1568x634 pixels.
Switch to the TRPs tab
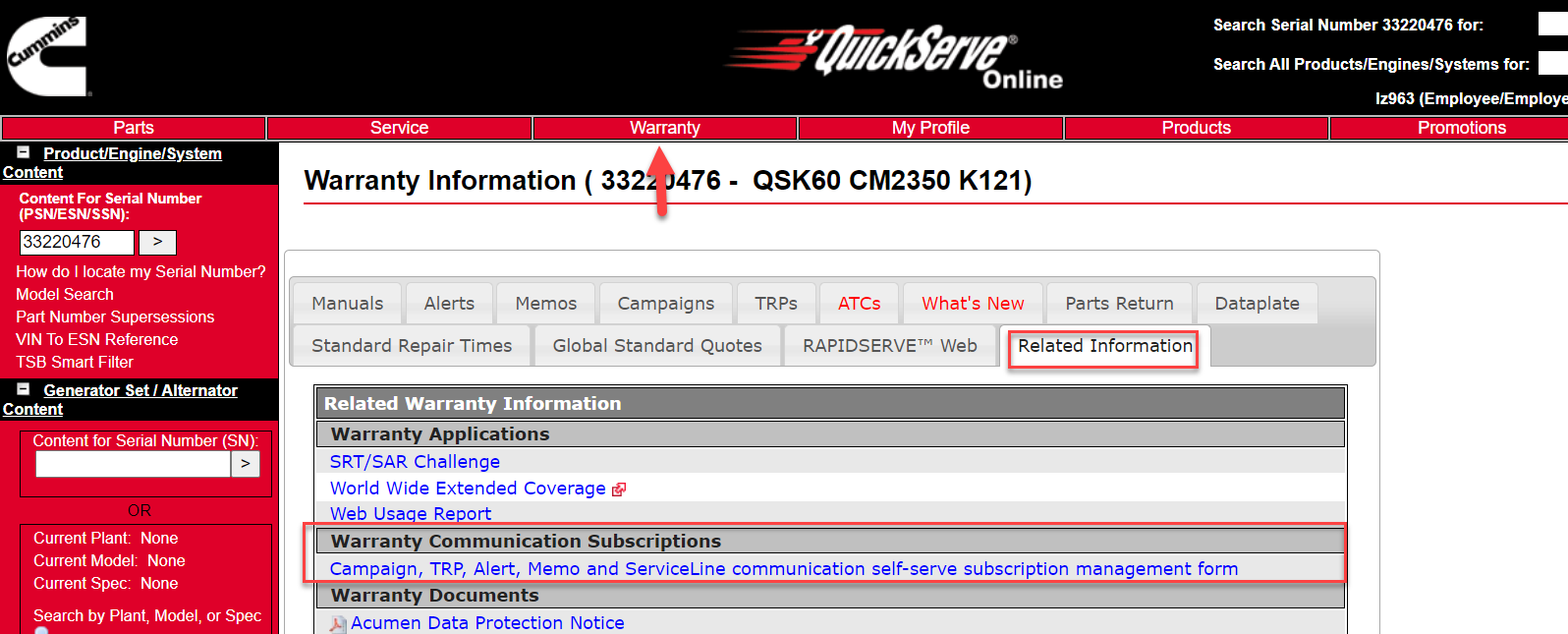coord(776,304)
